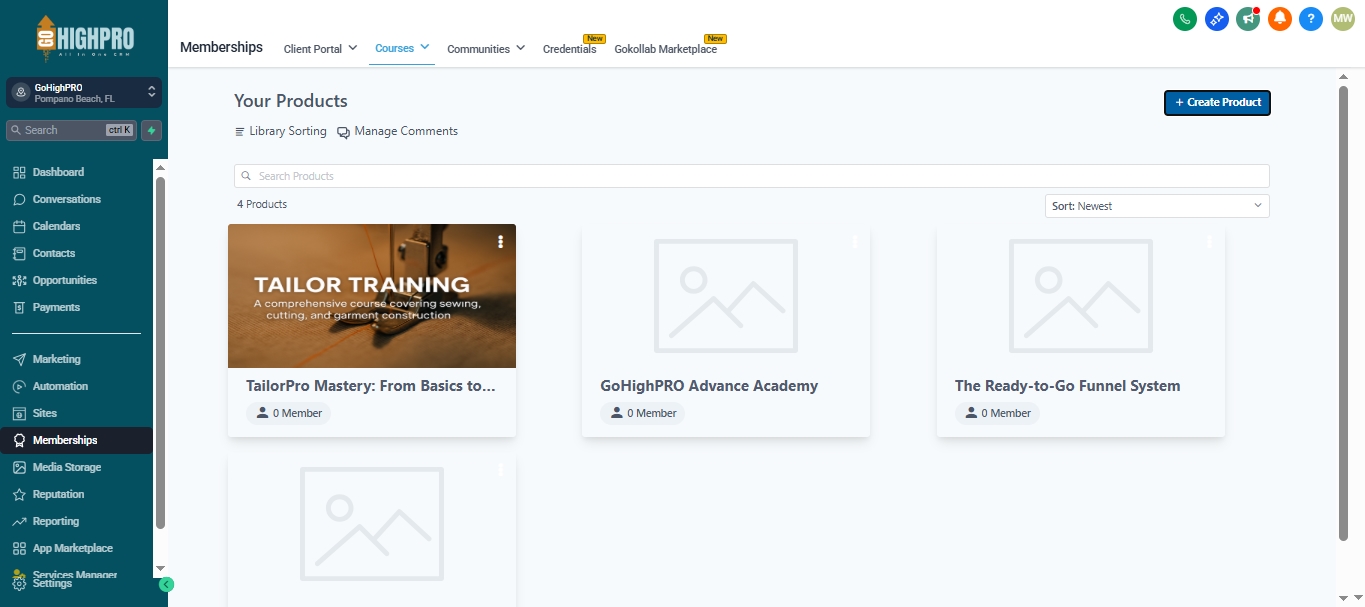Collapse the sidebar with green arrow

[167, 585]
